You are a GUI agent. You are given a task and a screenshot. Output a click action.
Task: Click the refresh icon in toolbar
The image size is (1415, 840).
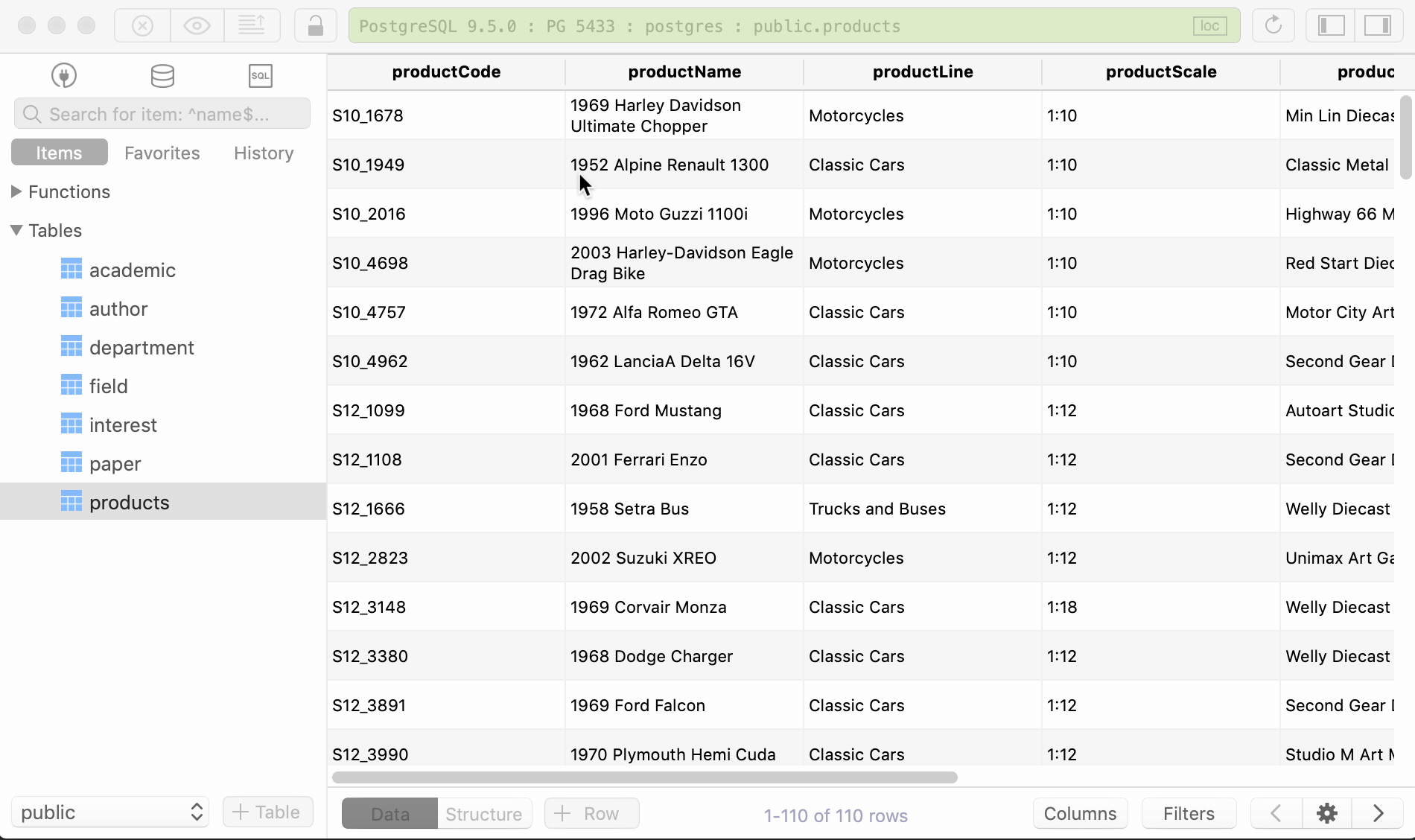click(1273, 25)
